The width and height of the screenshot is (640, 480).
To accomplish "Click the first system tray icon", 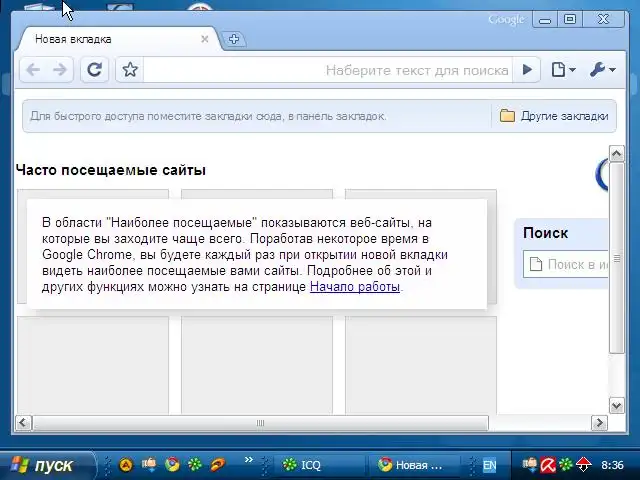I will click(x=530, y=464).
